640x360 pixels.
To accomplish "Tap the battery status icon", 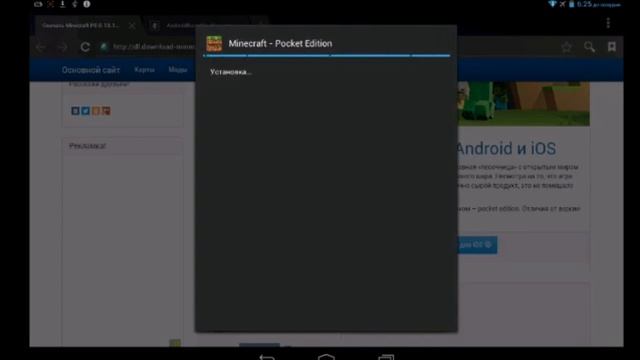I will pos(571,4).
